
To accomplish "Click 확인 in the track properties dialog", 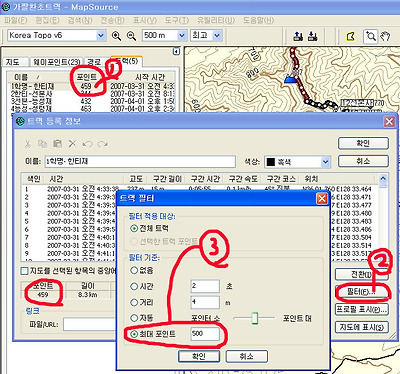I will [363, 143].
